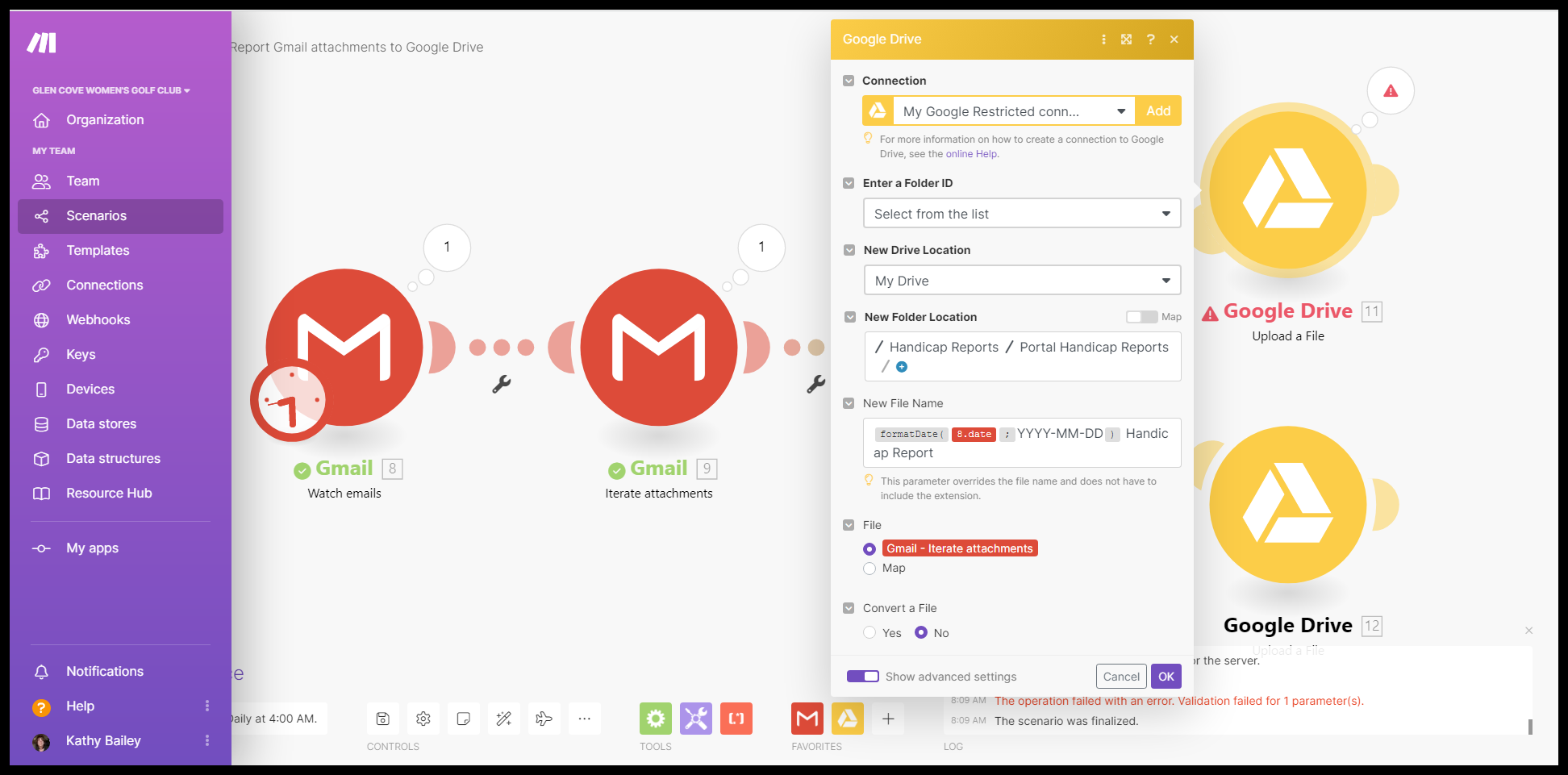Go to Scenarios in the sidebar
This screenshot has width=1568, height=775.
click(x=120, y=216)
